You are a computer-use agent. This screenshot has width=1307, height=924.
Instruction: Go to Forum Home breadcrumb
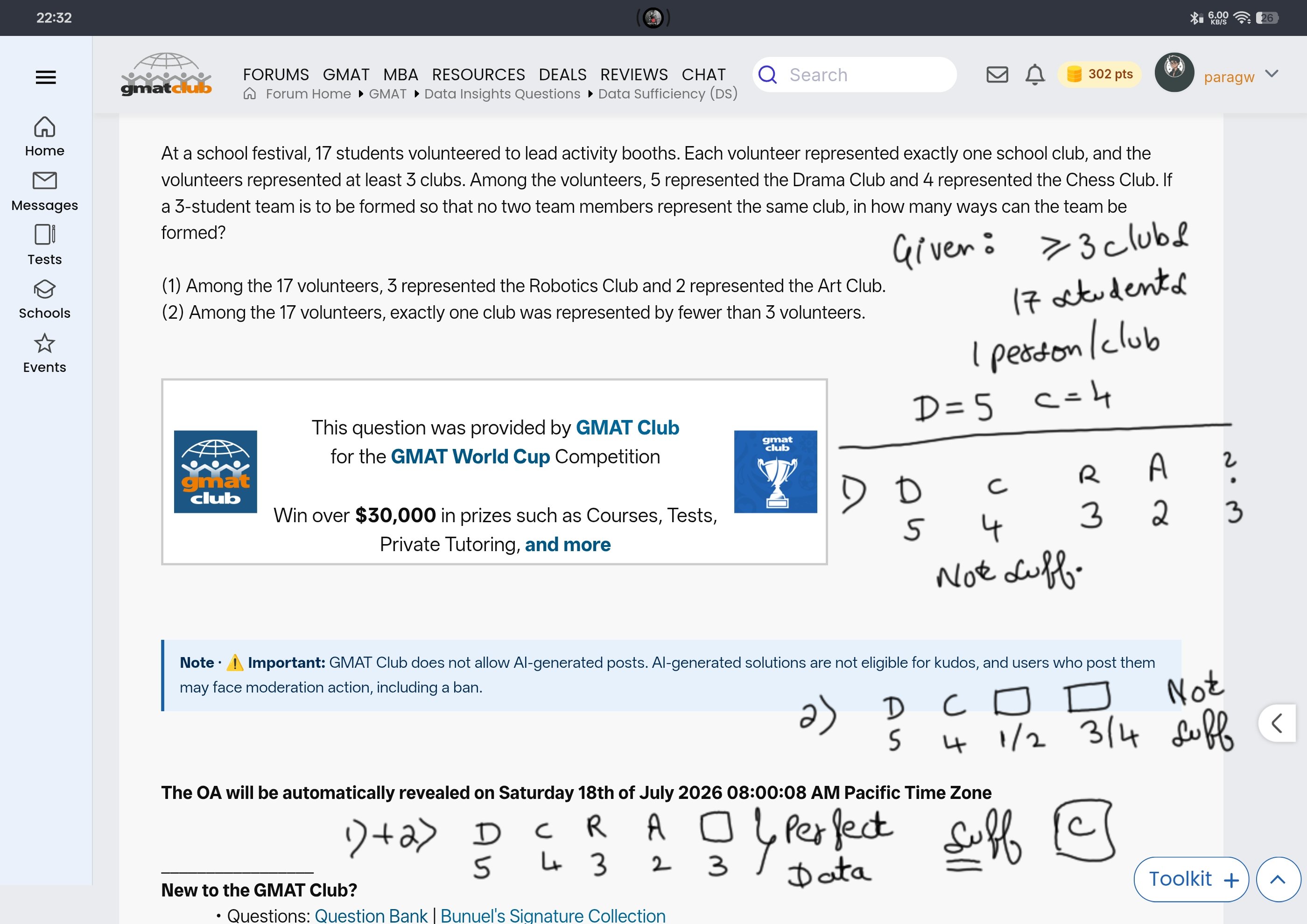point(308,94)
